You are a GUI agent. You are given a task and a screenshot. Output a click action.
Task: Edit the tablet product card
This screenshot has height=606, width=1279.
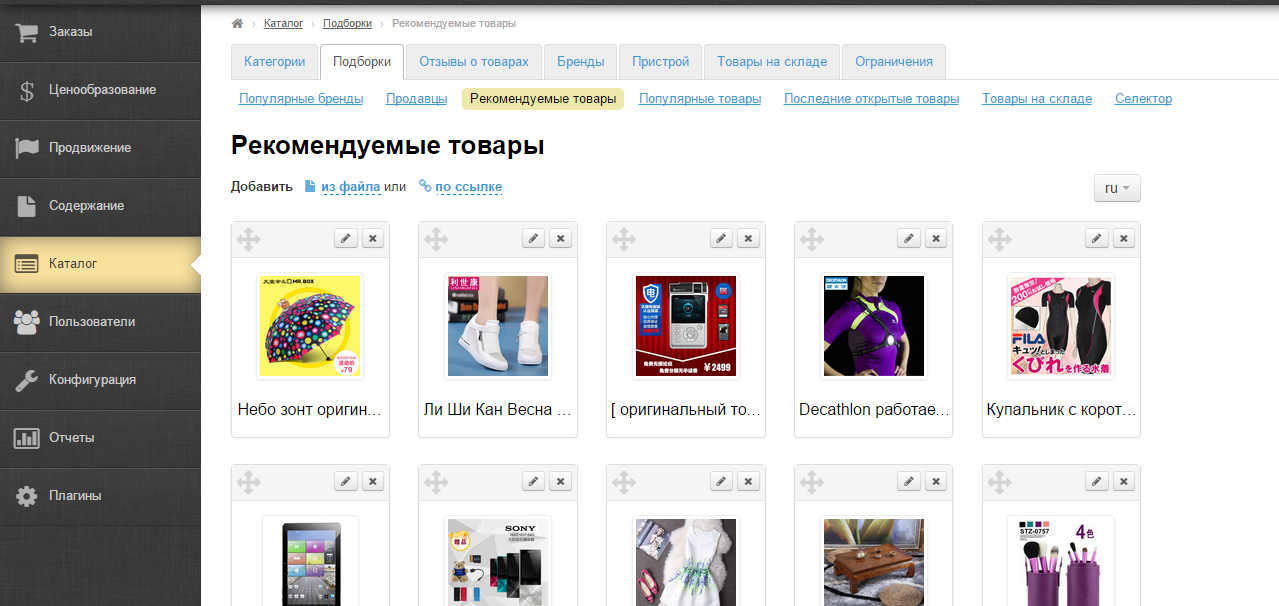coord(345,481)
